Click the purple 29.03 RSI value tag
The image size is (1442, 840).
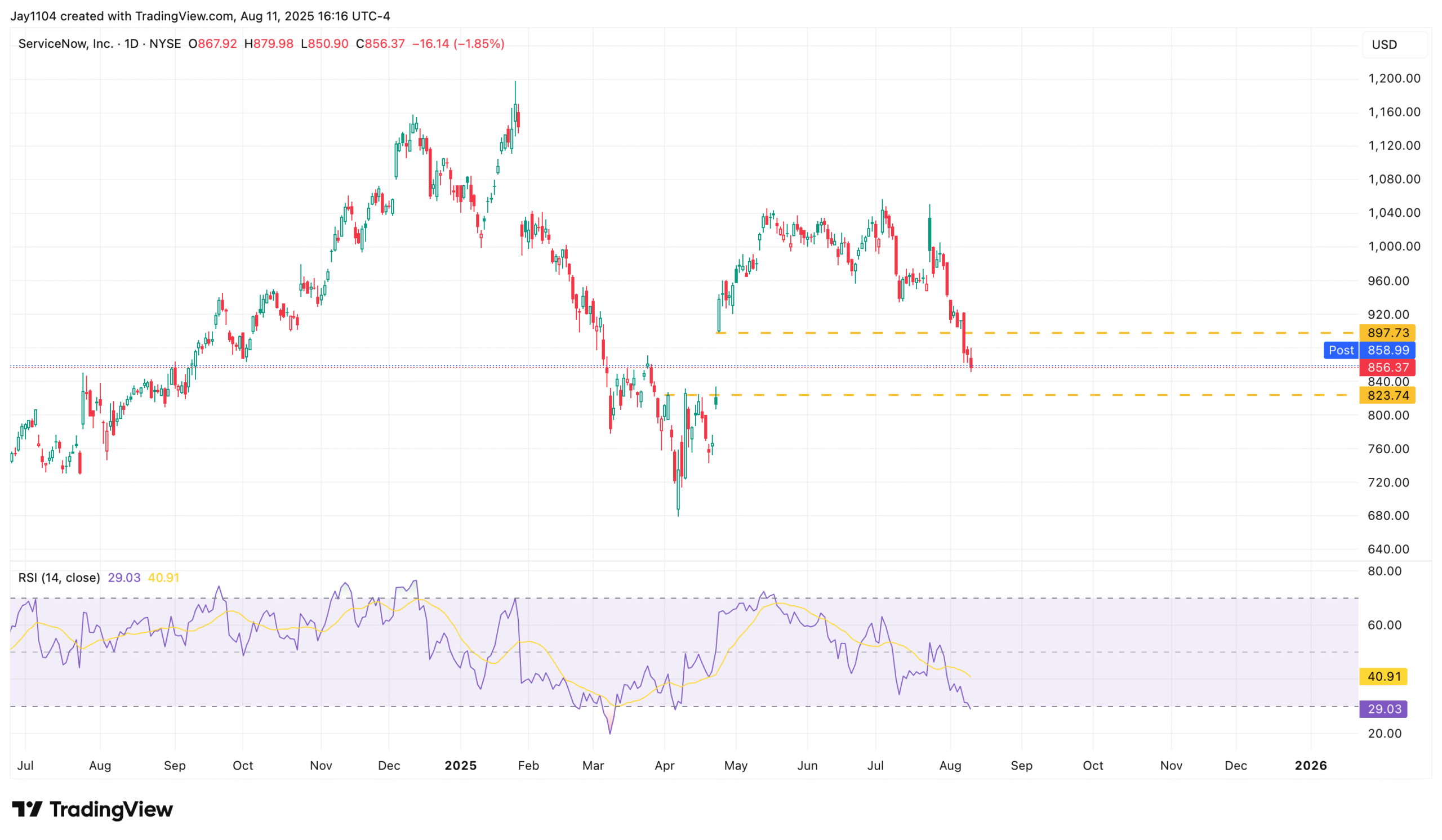(1383, 709)
